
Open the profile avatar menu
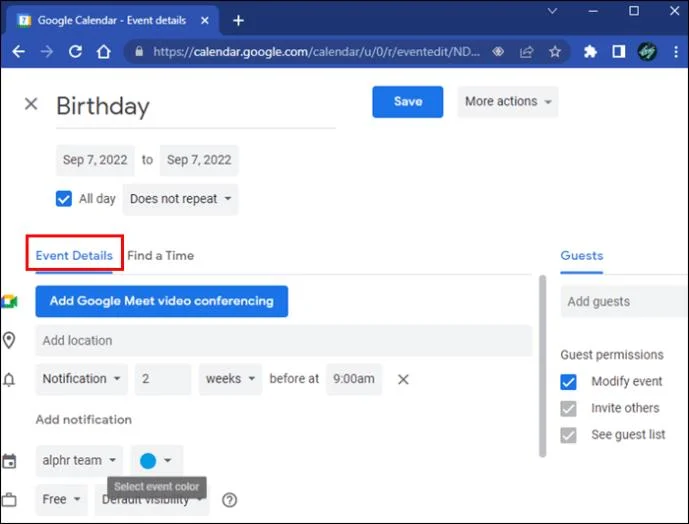point(647,52)
